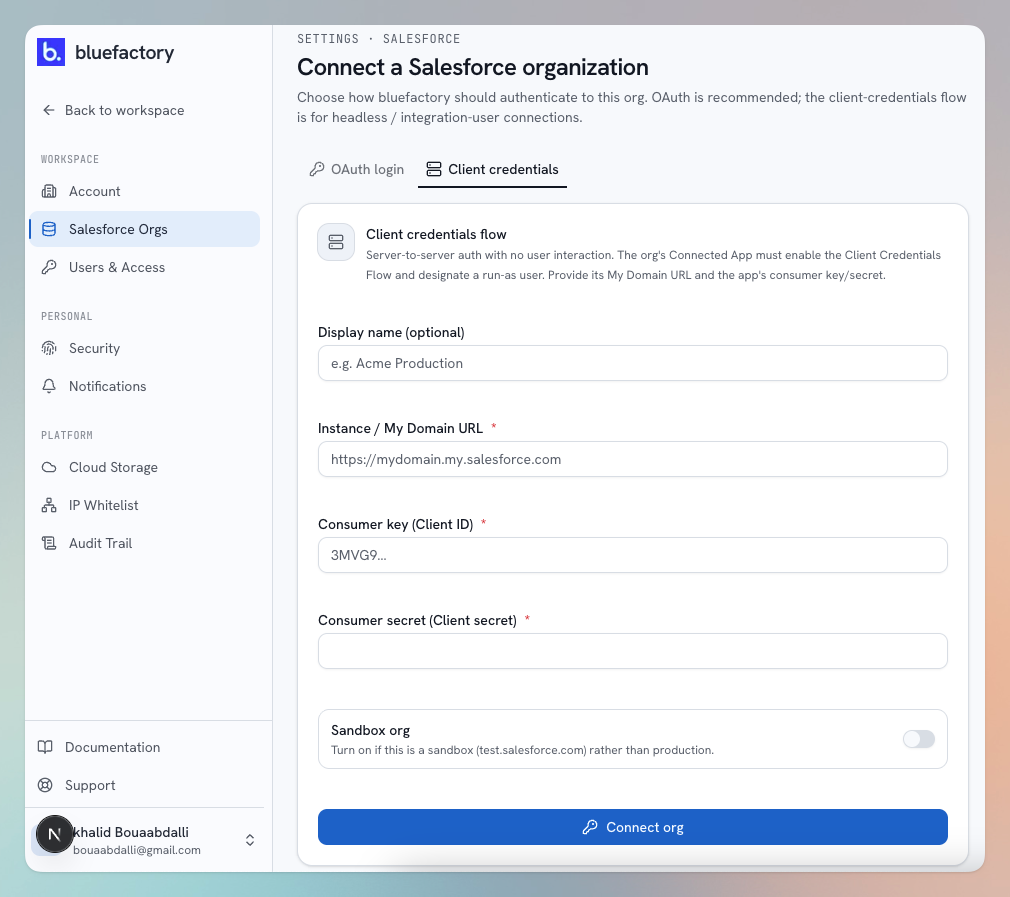Click the round N avatar badge
Screen dimensions: 1010x897
click(55, 835)
